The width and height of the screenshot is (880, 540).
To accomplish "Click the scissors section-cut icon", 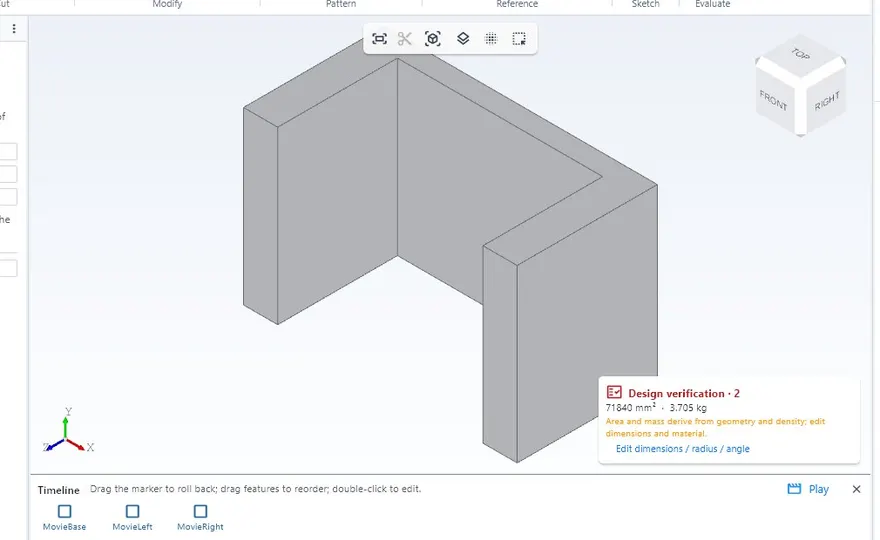I will click(405, 39).
